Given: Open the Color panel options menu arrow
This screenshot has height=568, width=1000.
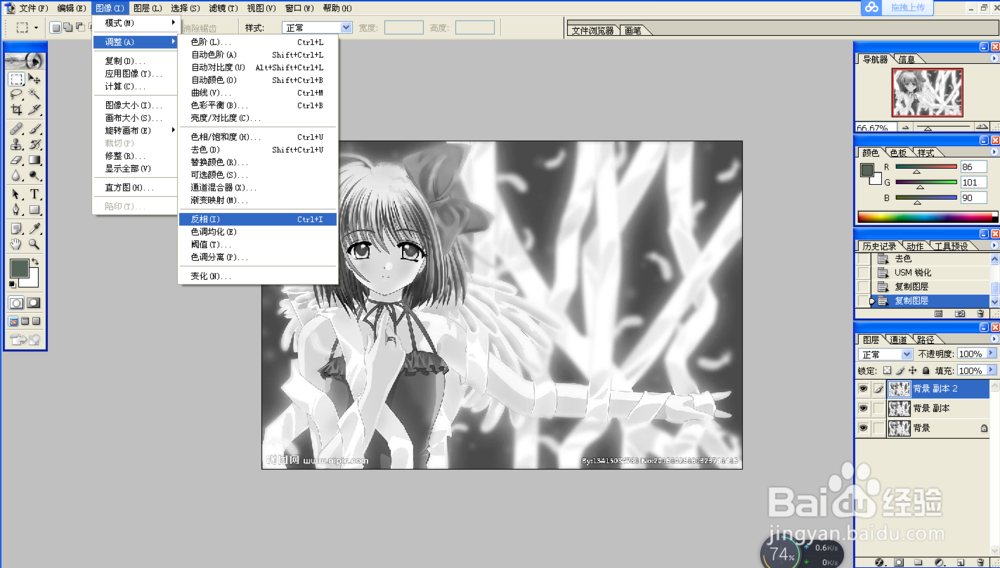Looking at the screenshot, I should click(994, 152).
